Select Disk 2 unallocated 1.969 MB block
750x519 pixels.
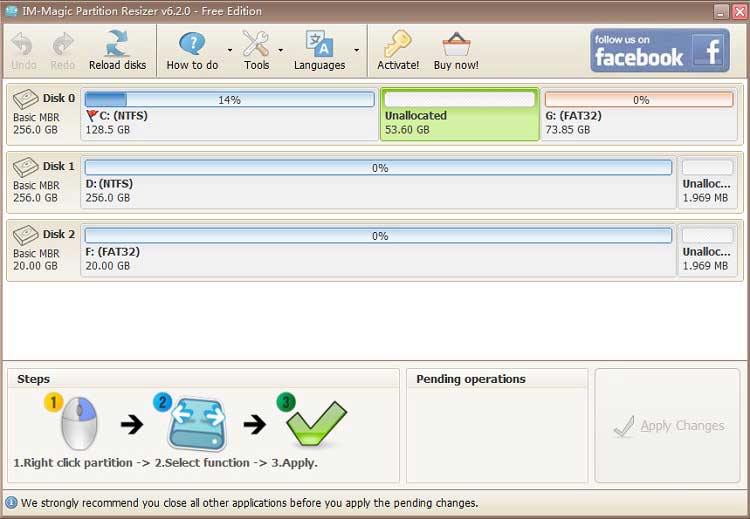[x=707, y=250]
